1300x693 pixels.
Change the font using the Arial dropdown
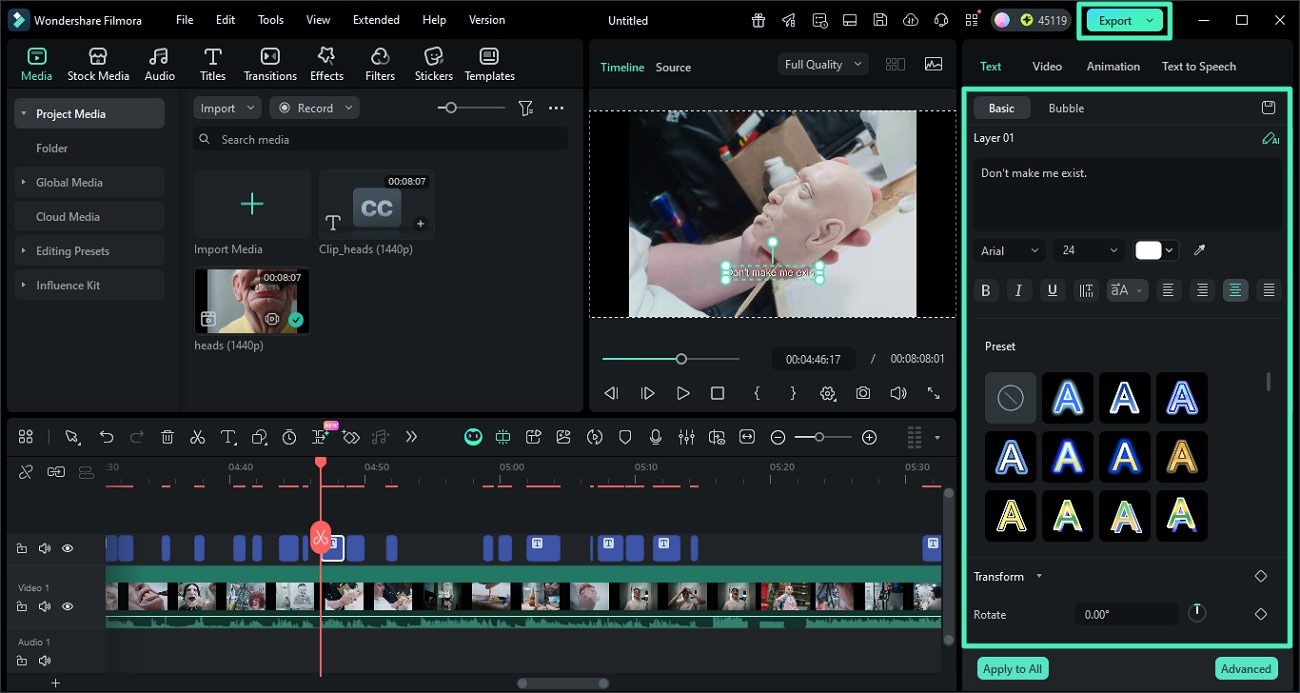pos(1008,250)
